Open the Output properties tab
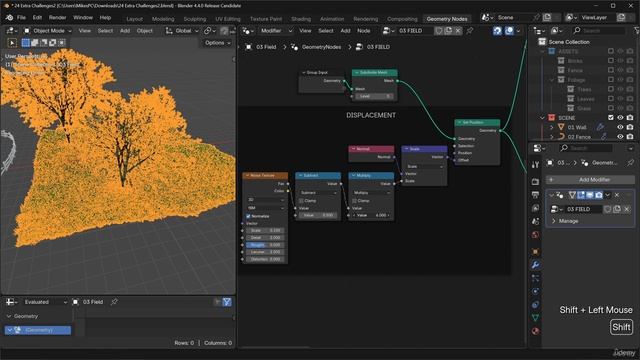 536,195
